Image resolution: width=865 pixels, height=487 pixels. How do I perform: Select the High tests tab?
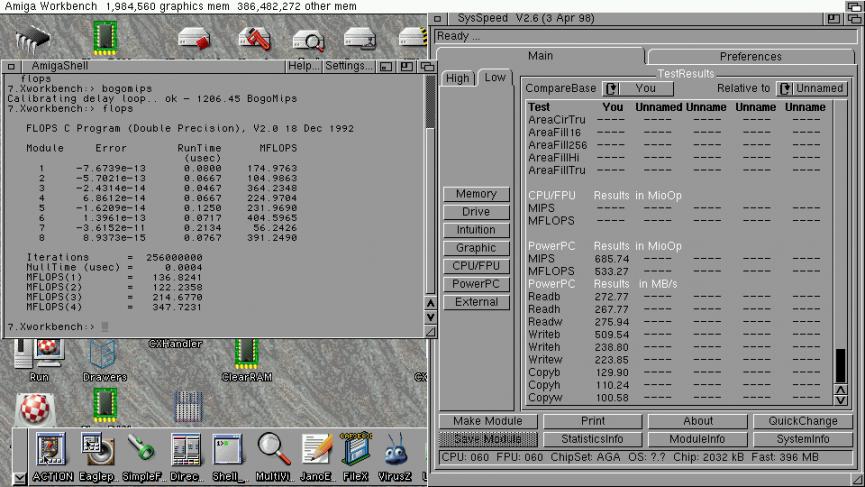click(457, 79)
